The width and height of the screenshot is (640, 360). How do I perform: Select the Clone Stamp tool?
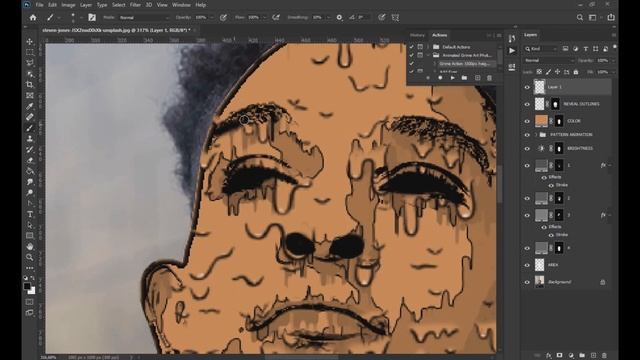pos(30,138)
